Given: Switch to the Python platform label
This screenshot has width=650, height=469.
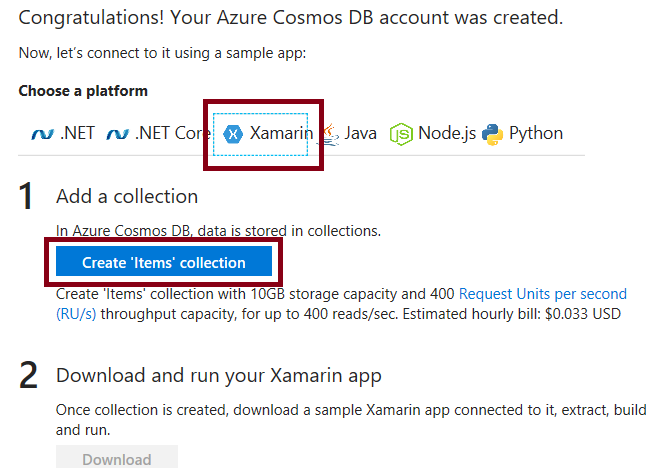Looking at the screenshot, I should click(536, 134).
